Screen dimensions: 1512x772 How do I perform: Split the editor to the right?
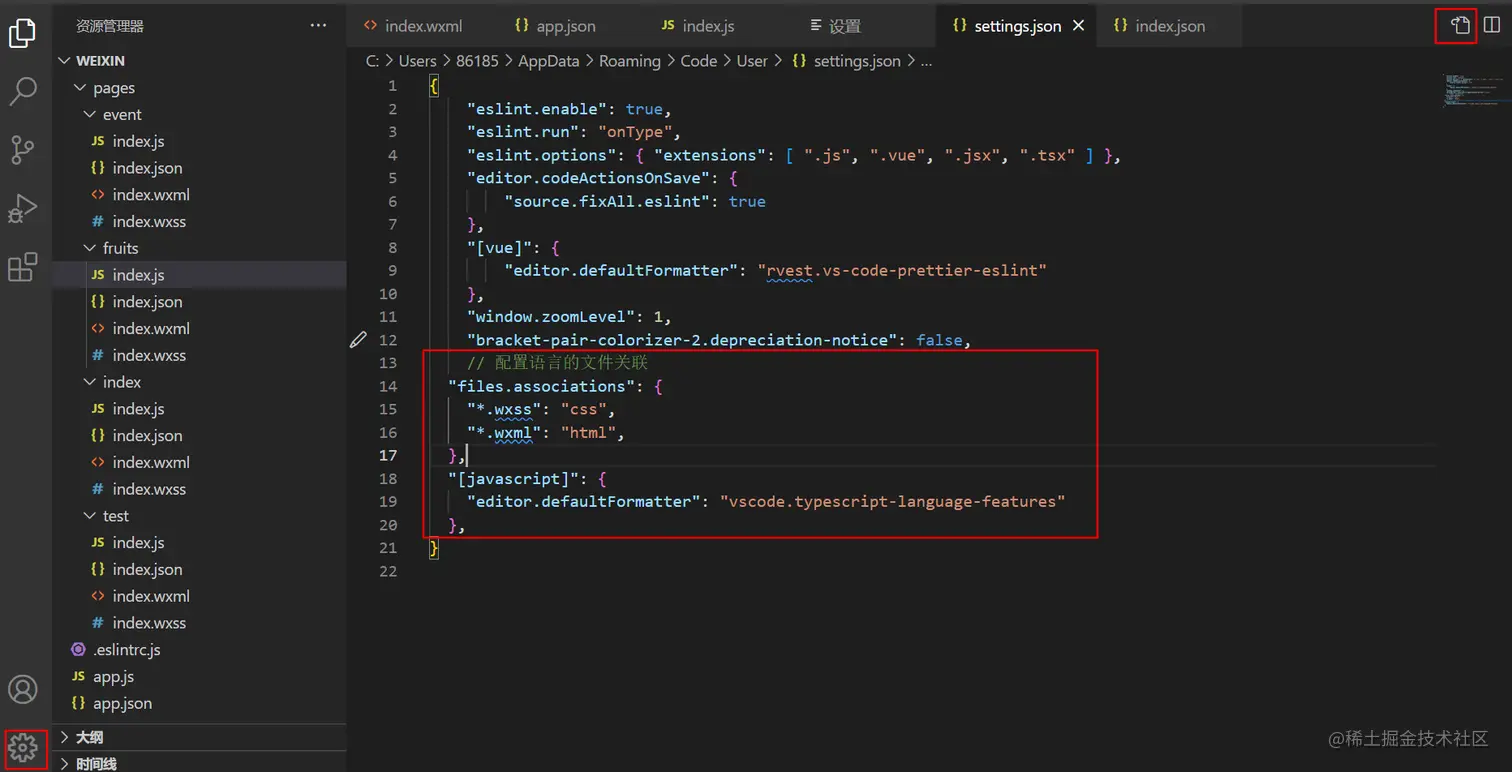click(x=1492, y=26)
